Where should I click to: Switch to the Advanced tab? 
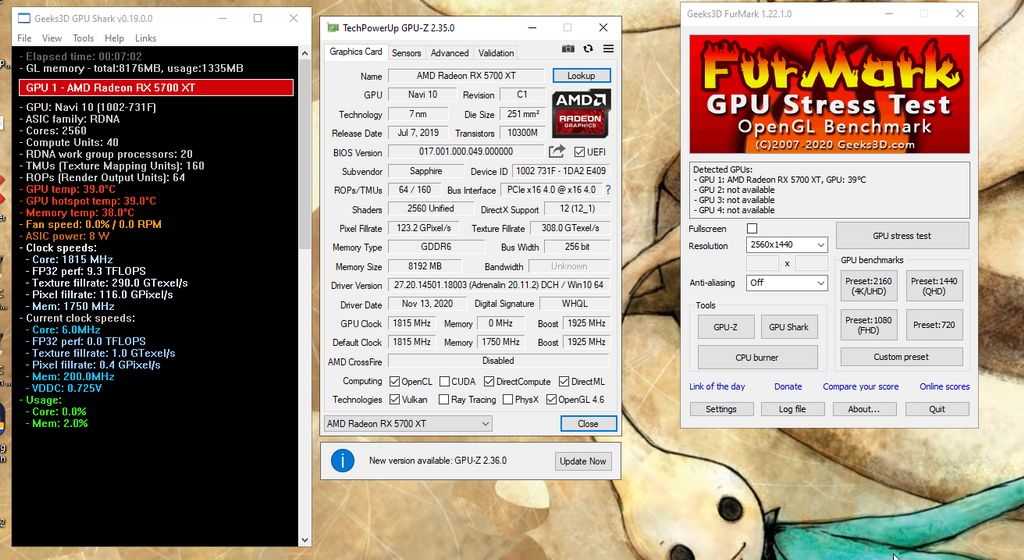[449, 53]
